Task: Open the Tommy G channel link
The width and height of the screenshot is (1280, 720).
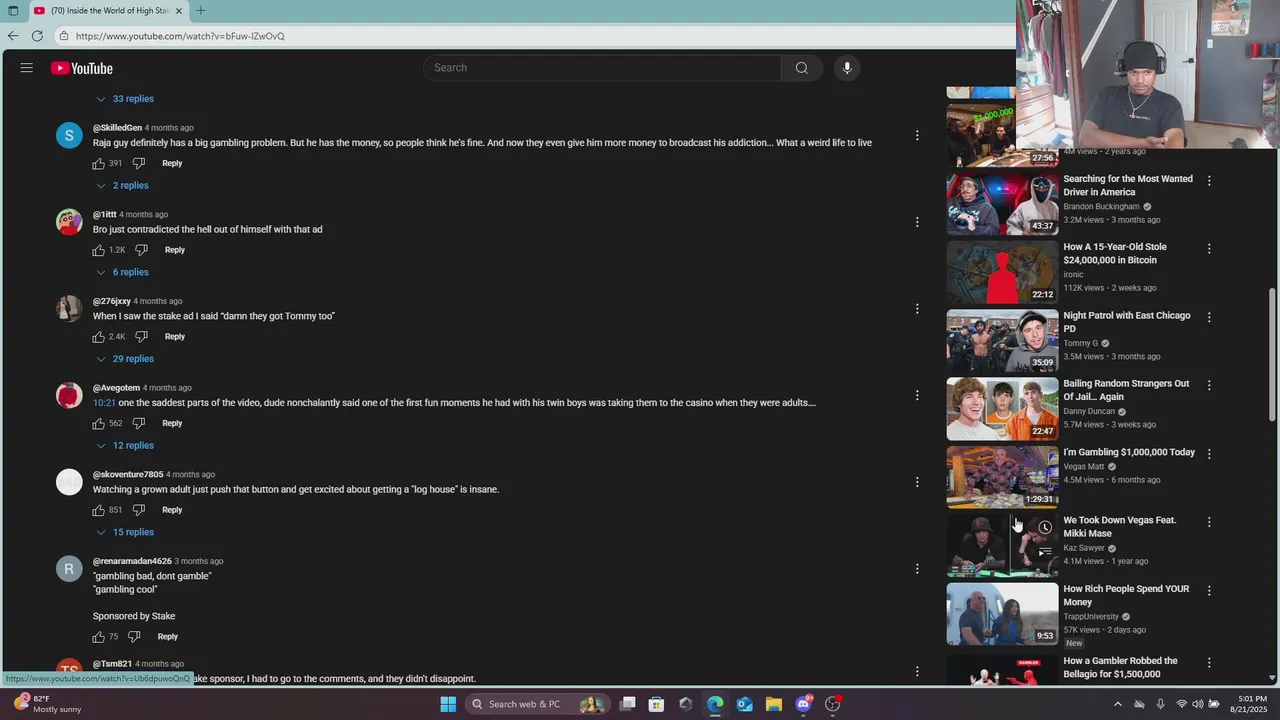Action: (1081, 344)
